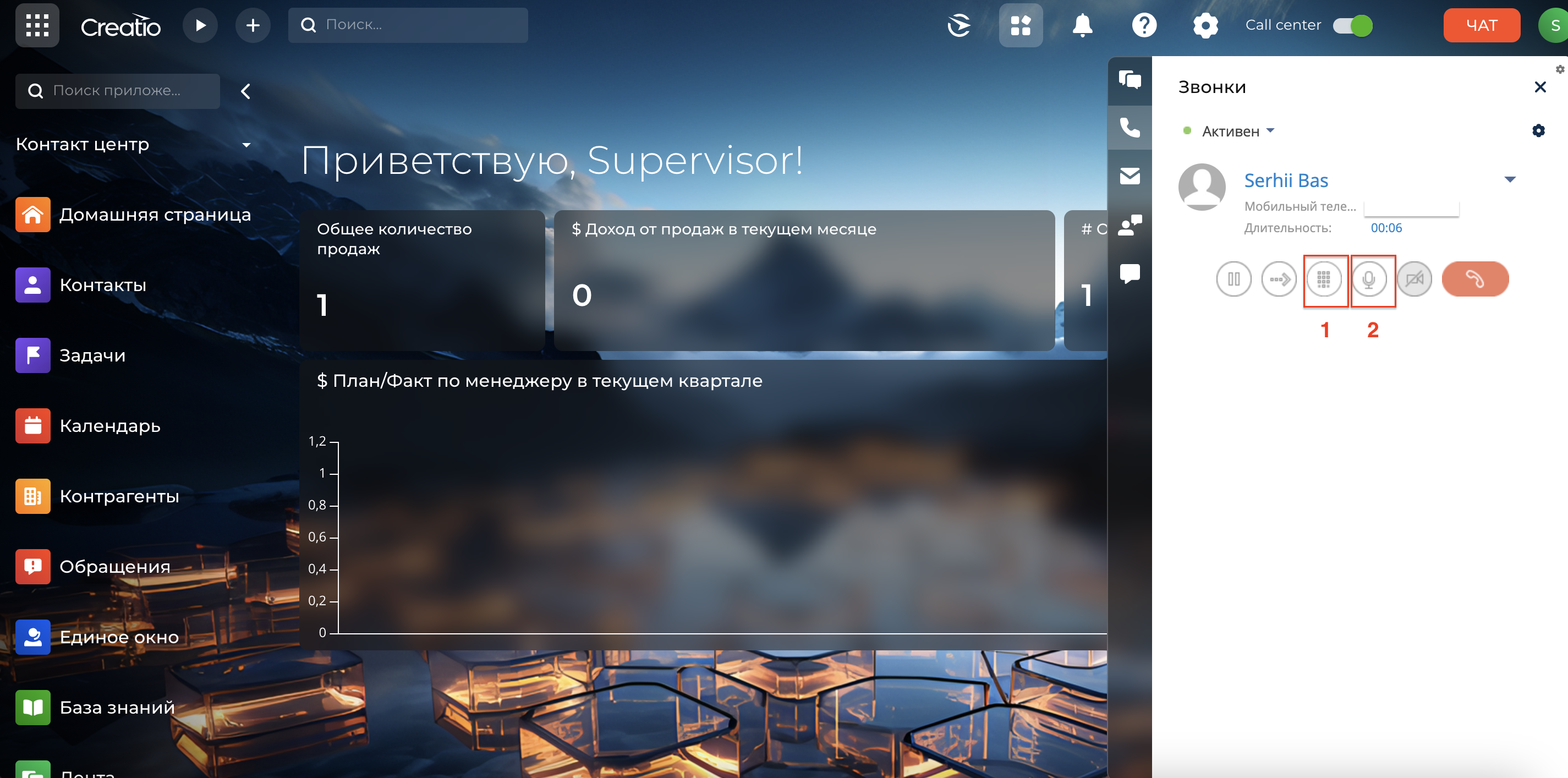The image size is (1568, 778).
Task: Click the Serhii Bas avatar
Action: tap(1202, 187)
